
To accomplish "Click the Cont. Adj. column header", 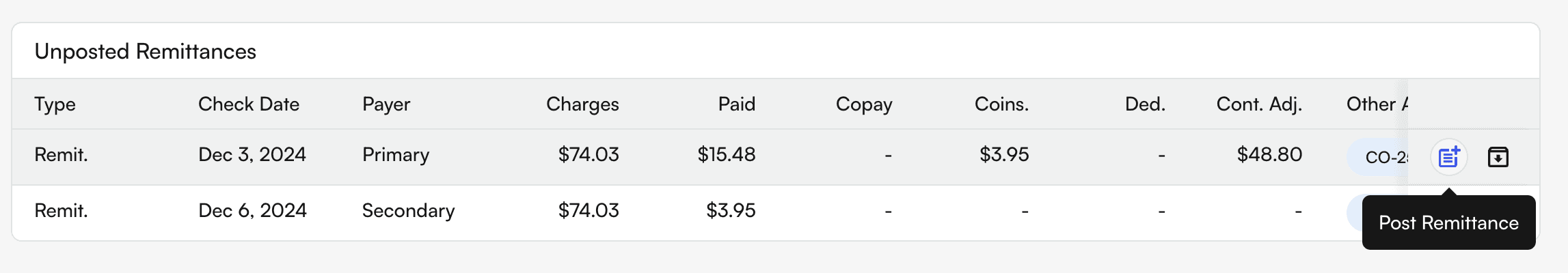I will pyautogui.click(x=1259, y=104).
